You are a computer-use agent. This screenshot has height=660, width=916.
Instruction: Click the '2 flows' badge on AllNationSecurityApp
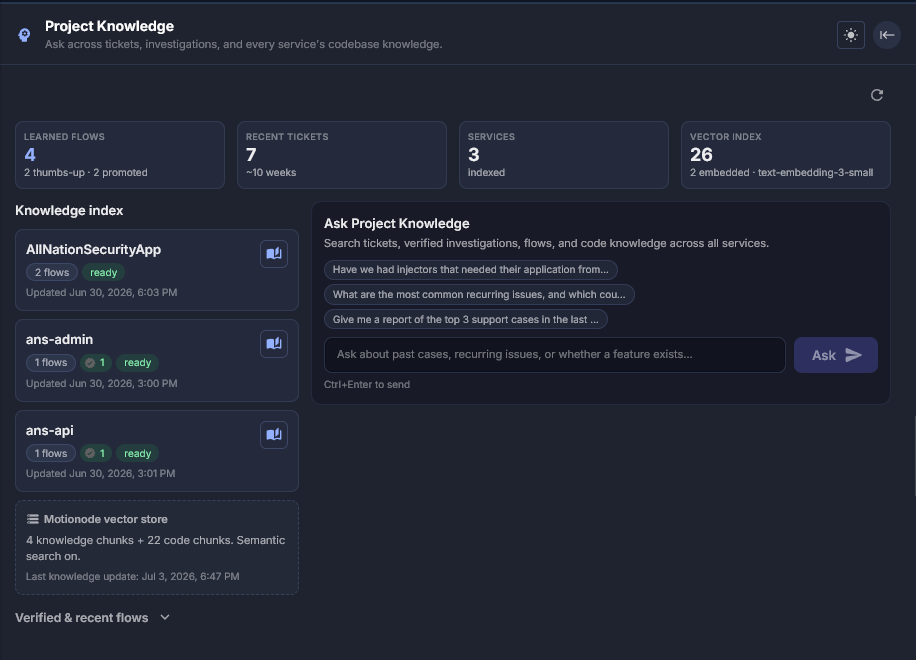click(52, 272)
